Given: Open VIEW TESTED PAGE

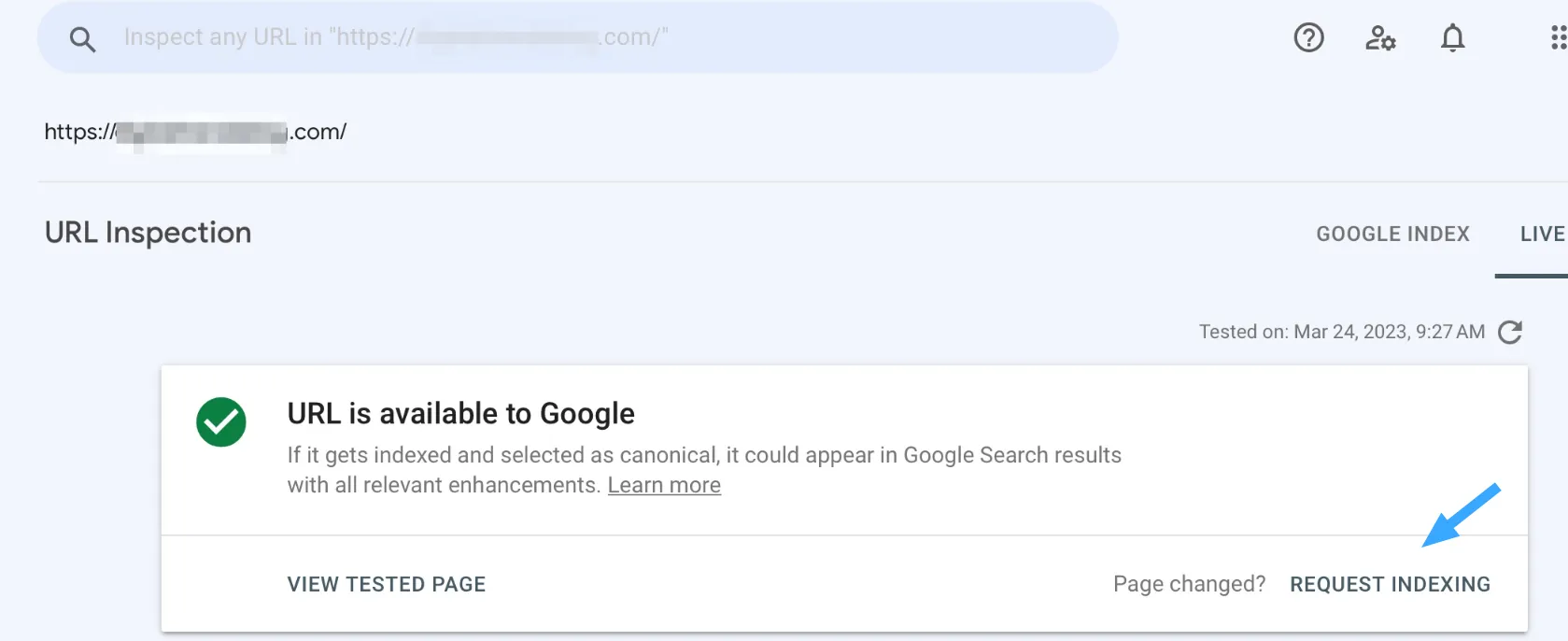Looking at the screenshot, I should (x=386, y=583).
